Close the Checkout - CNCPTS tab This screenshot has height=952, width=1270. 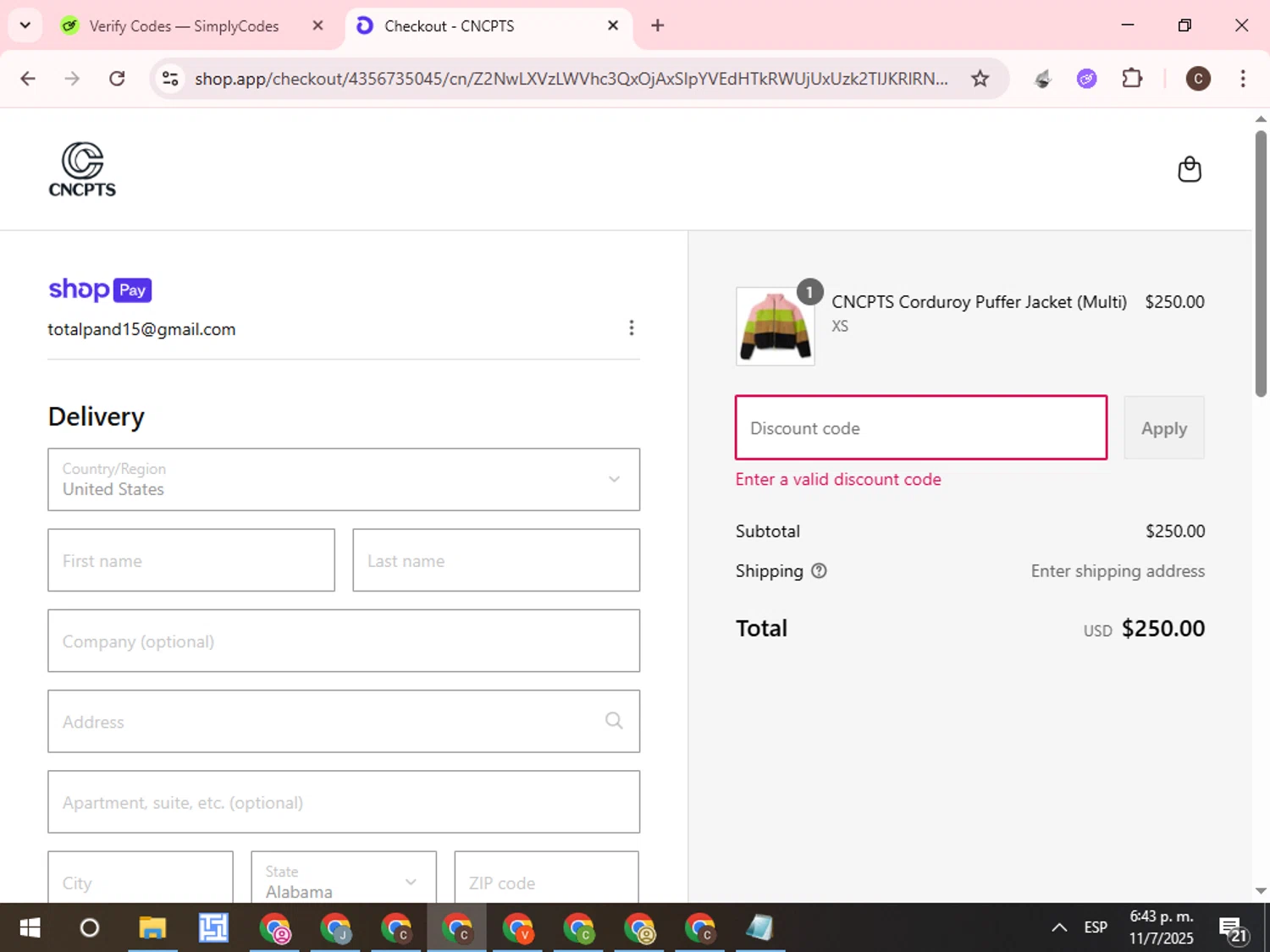613,25
